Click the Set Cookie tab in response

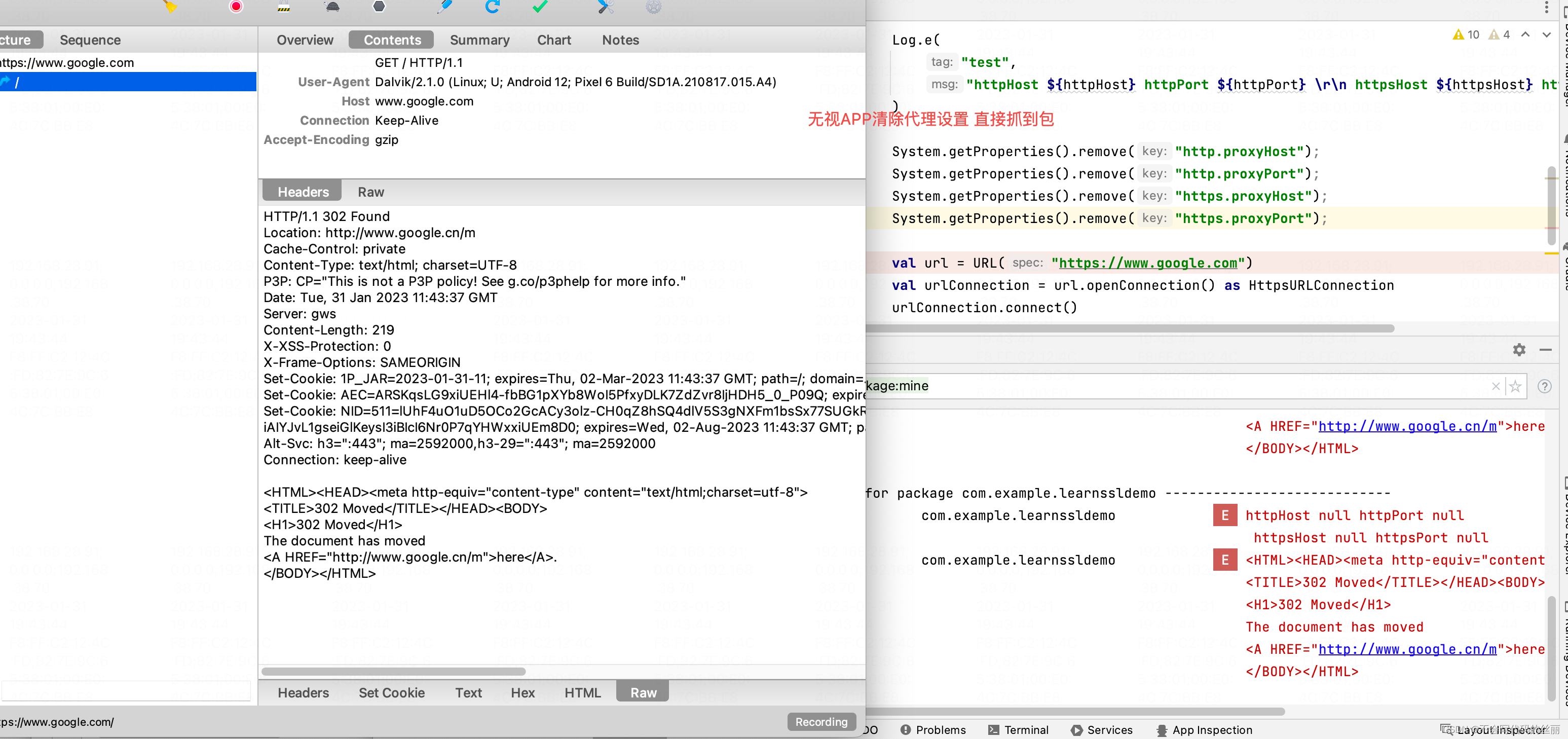click(392, 692)
